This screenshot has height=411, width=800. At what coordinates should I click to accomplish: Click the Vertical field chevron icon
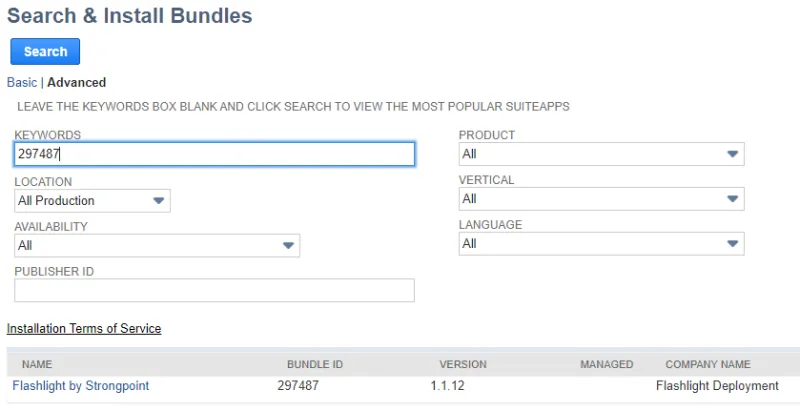pos(733,199)
